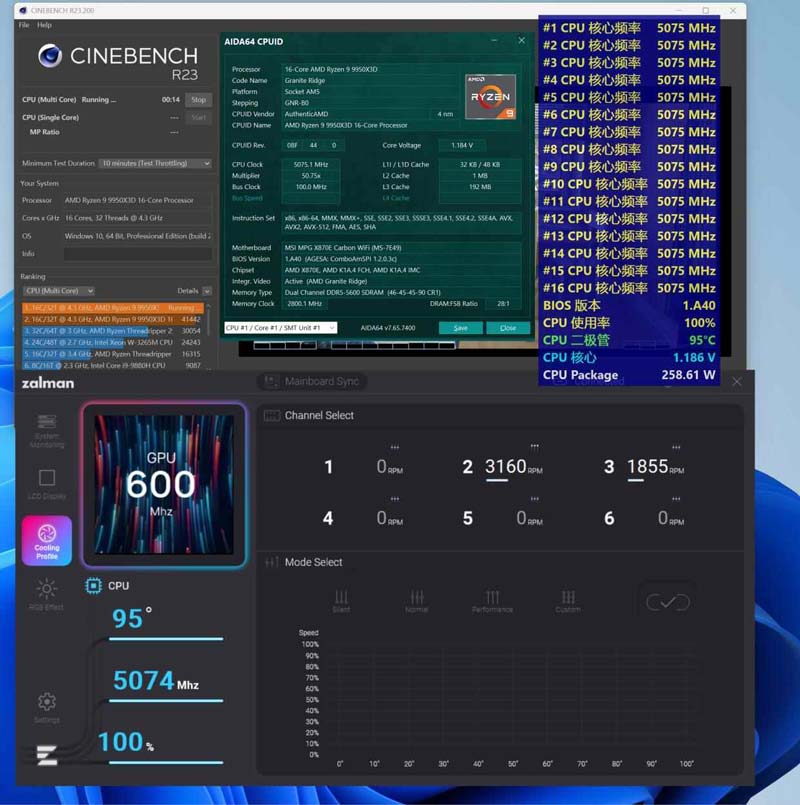Click the #1 CPU 核心频率 overlay row
This screenshot has height=805, width=800.
point(629,28)
